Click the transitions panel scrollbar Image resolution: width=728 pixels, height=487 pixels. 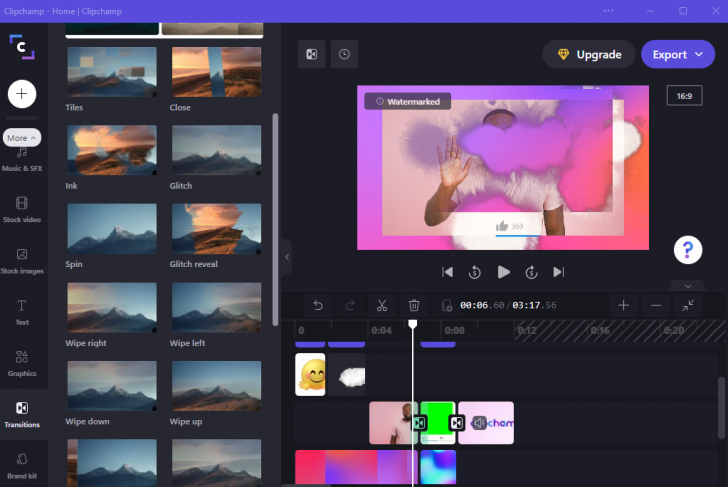(275, 219)
